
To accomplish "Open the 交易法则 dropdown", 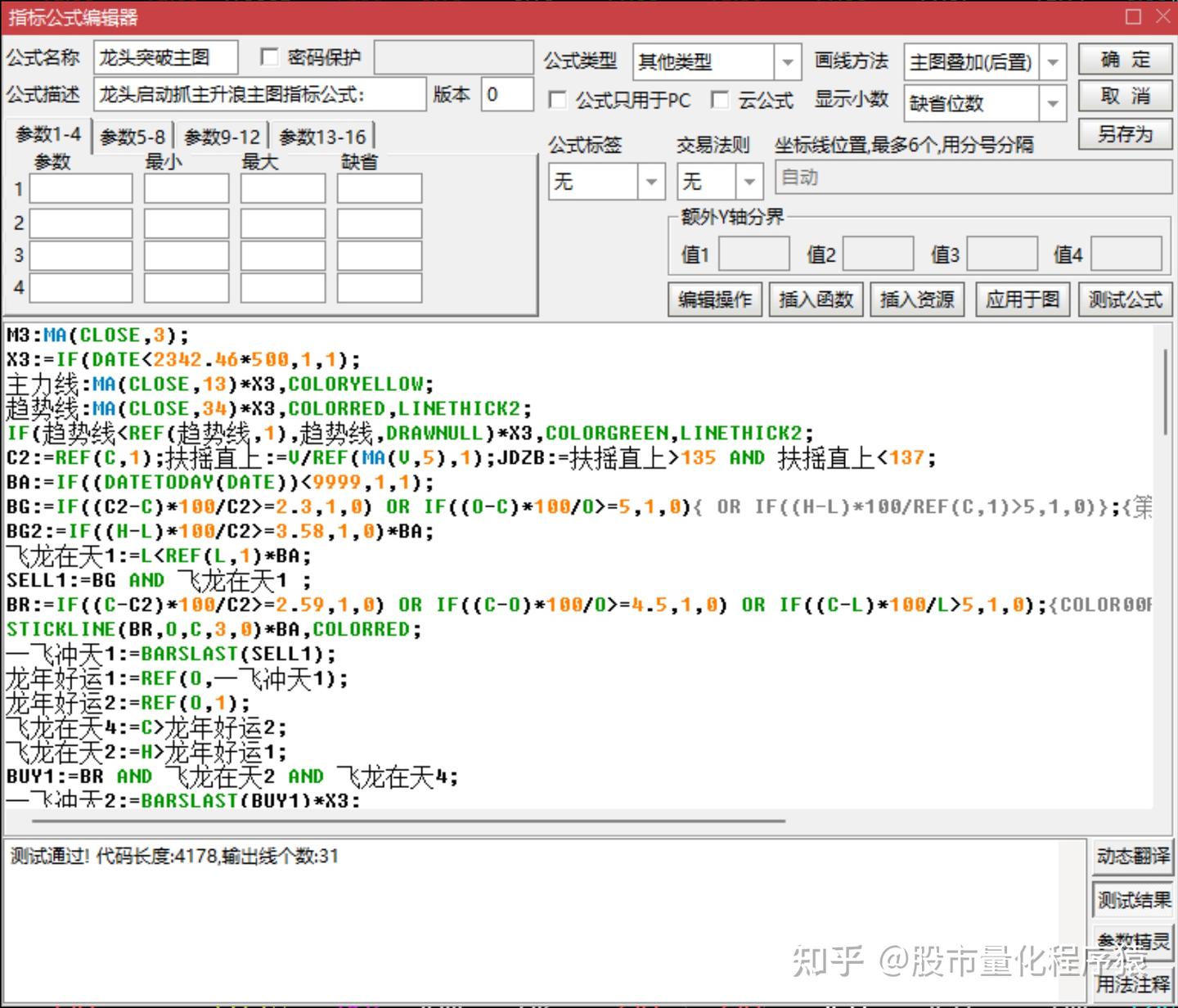I will [749, 181].
